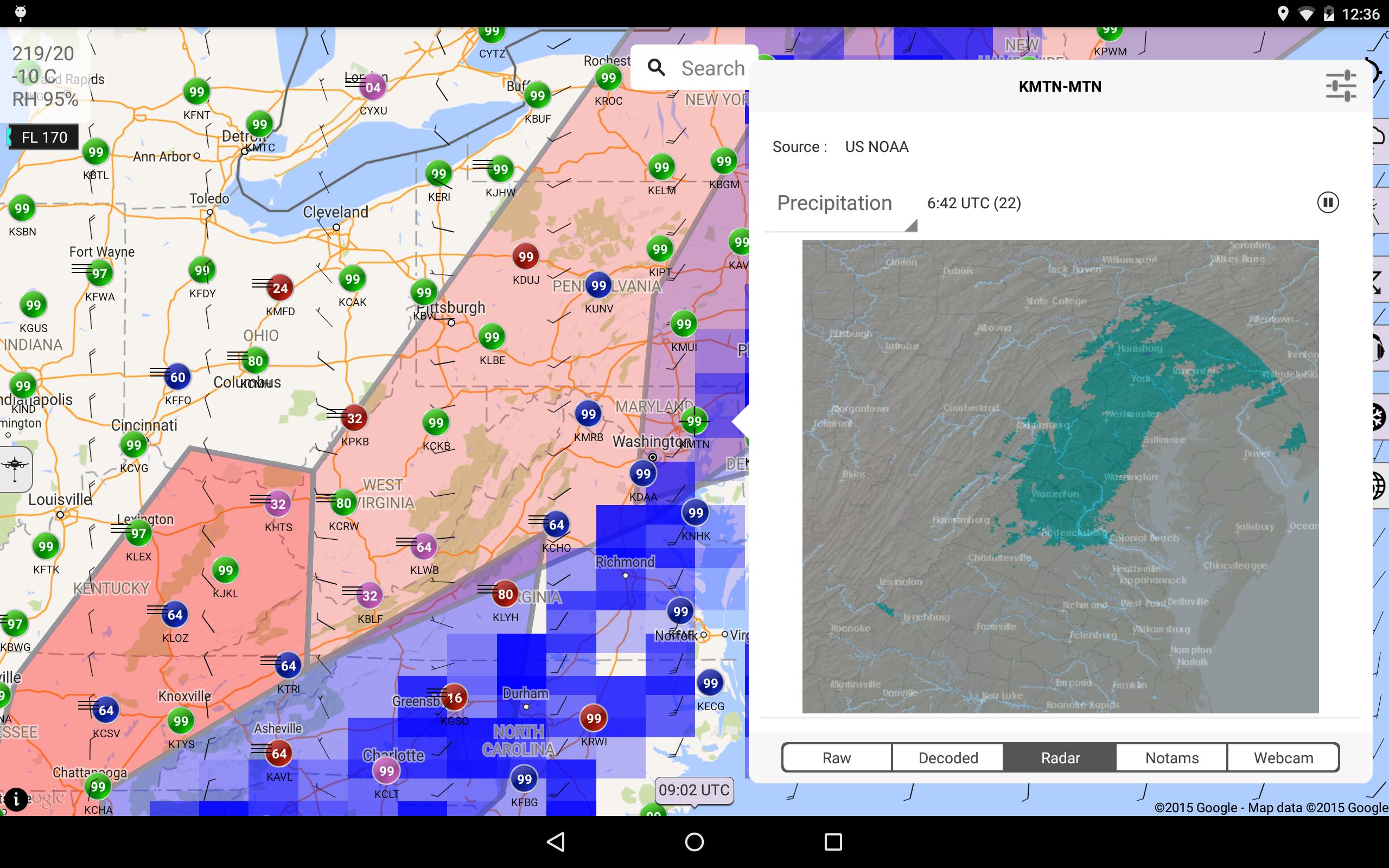1389x868 pixels.
Task: Tap the KLWB station marker showing 64
Action: [424, 547]
